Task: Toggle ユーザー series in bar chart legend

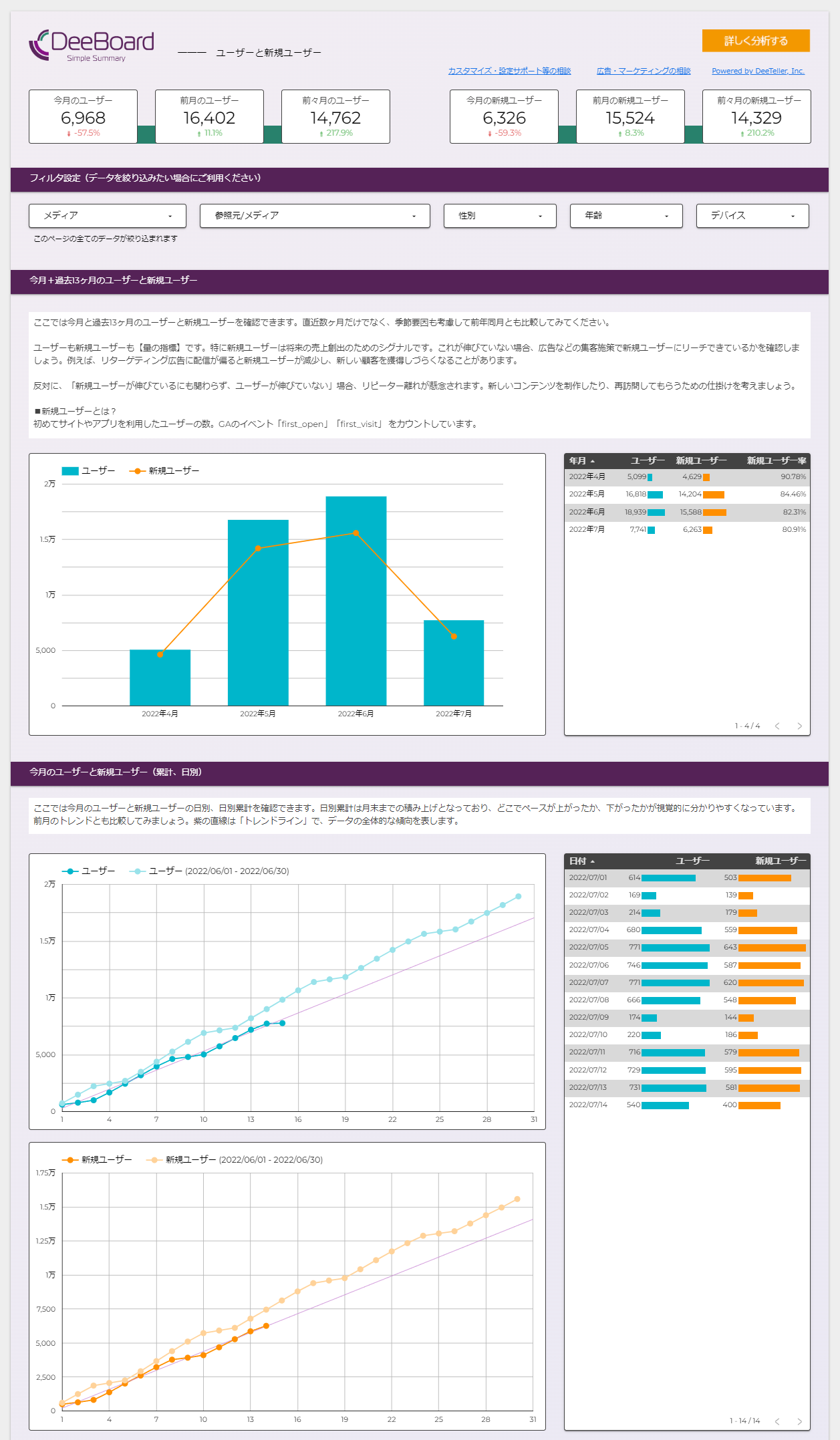Action: 88,471
